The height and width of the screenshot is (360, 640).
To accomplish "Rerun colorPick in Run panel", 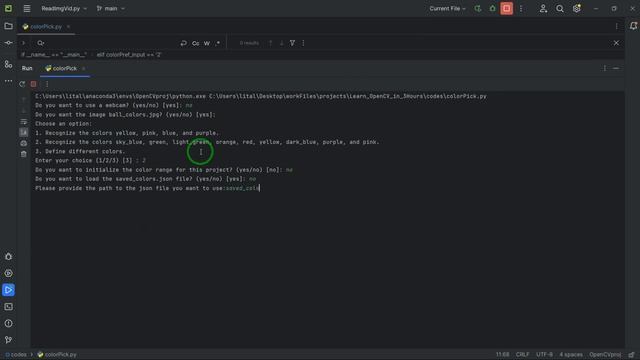I will pos(22,84).
